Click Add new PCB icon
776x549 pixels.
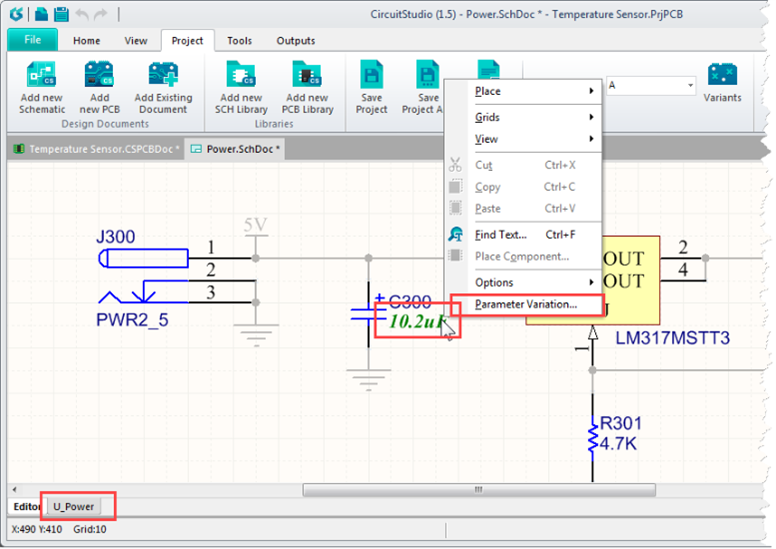[x=99, y=75]
